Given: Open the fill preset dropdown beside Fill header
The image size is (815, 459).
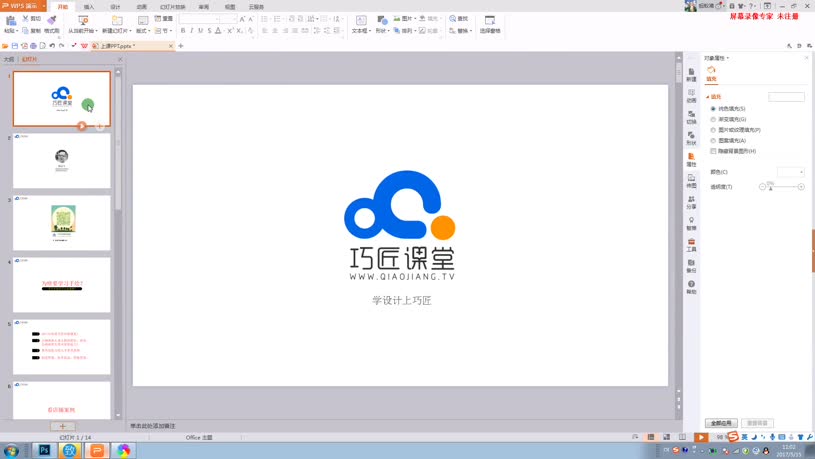Looking at the screenshot, I should pyautogui.click(x=786, y=97).
